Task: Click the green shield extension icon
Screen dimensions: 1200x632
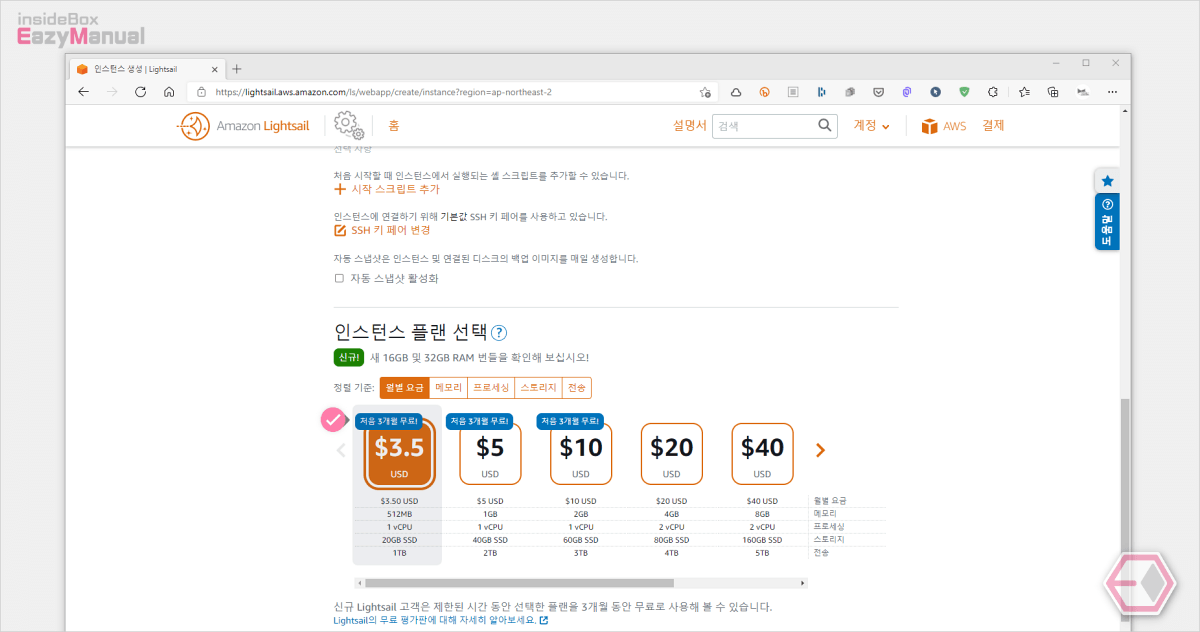Action: (964, 92)
